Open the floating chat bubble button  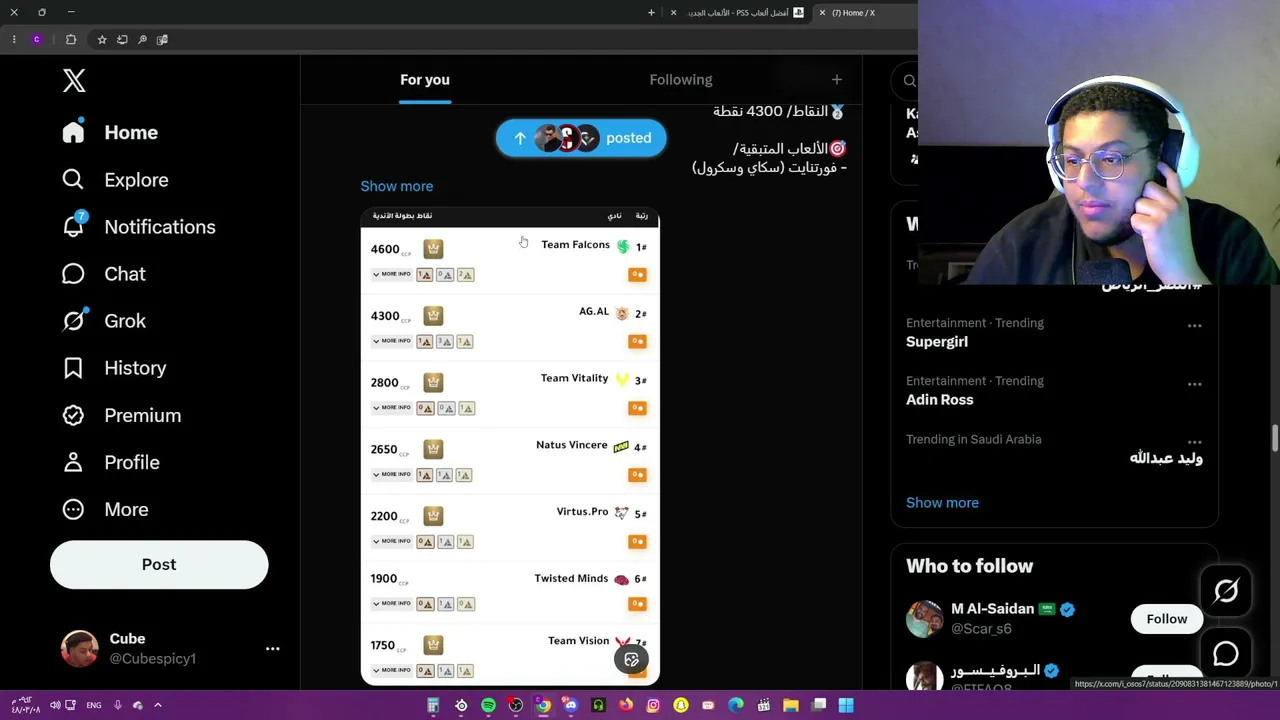tap(1226, 654)
